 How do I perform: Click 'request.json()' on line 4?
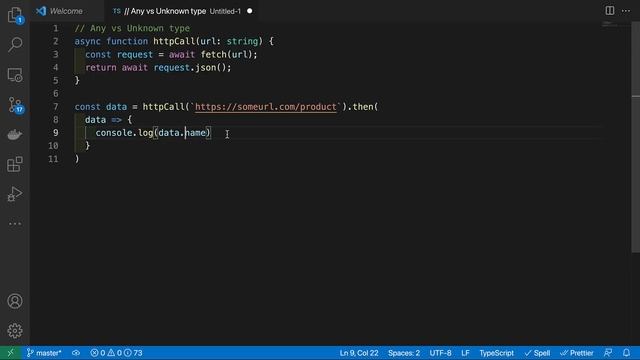click(x=192, y=67)
